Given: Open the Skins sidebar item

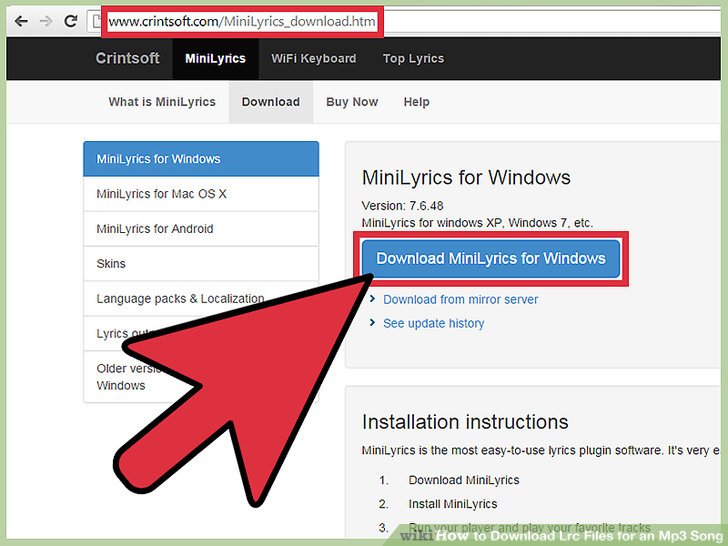Looking at the screenshot, I should click(201, 264).
